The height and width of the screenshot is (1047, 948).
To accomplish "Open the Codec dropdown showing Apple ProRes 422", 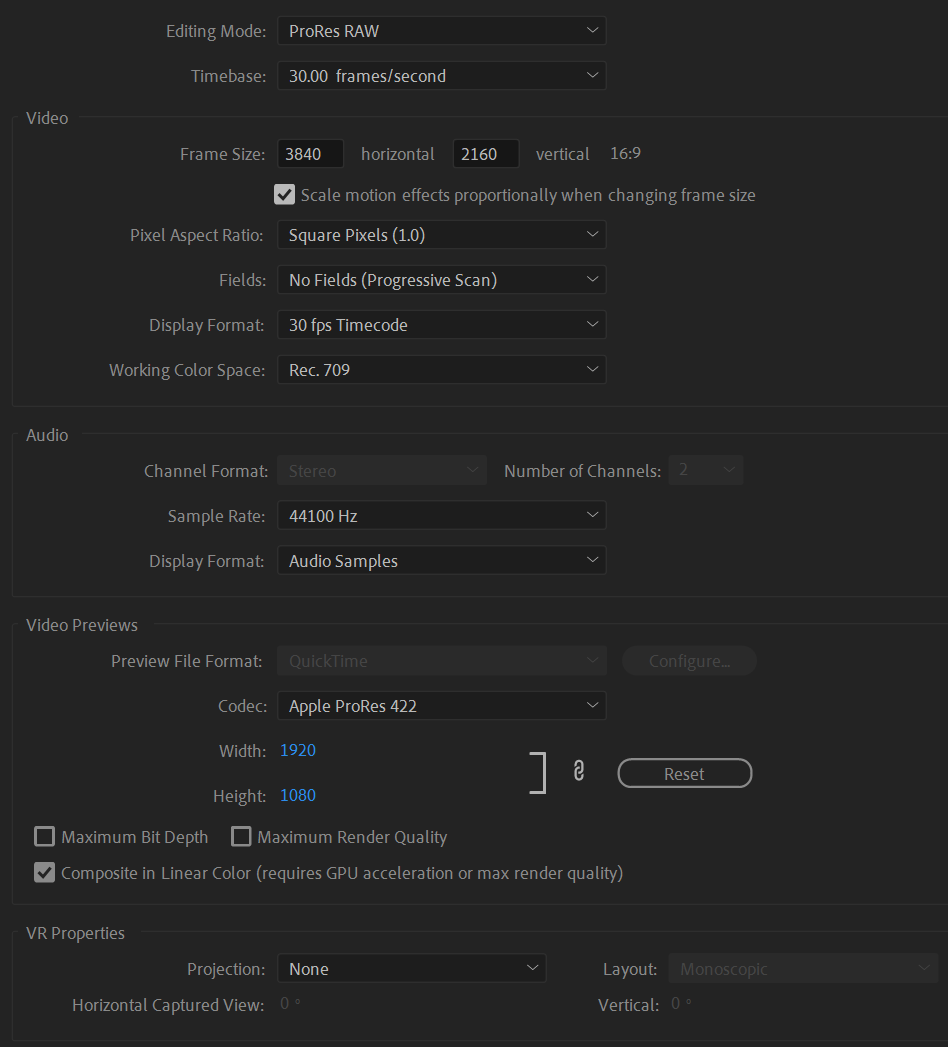I will (442, 705).
